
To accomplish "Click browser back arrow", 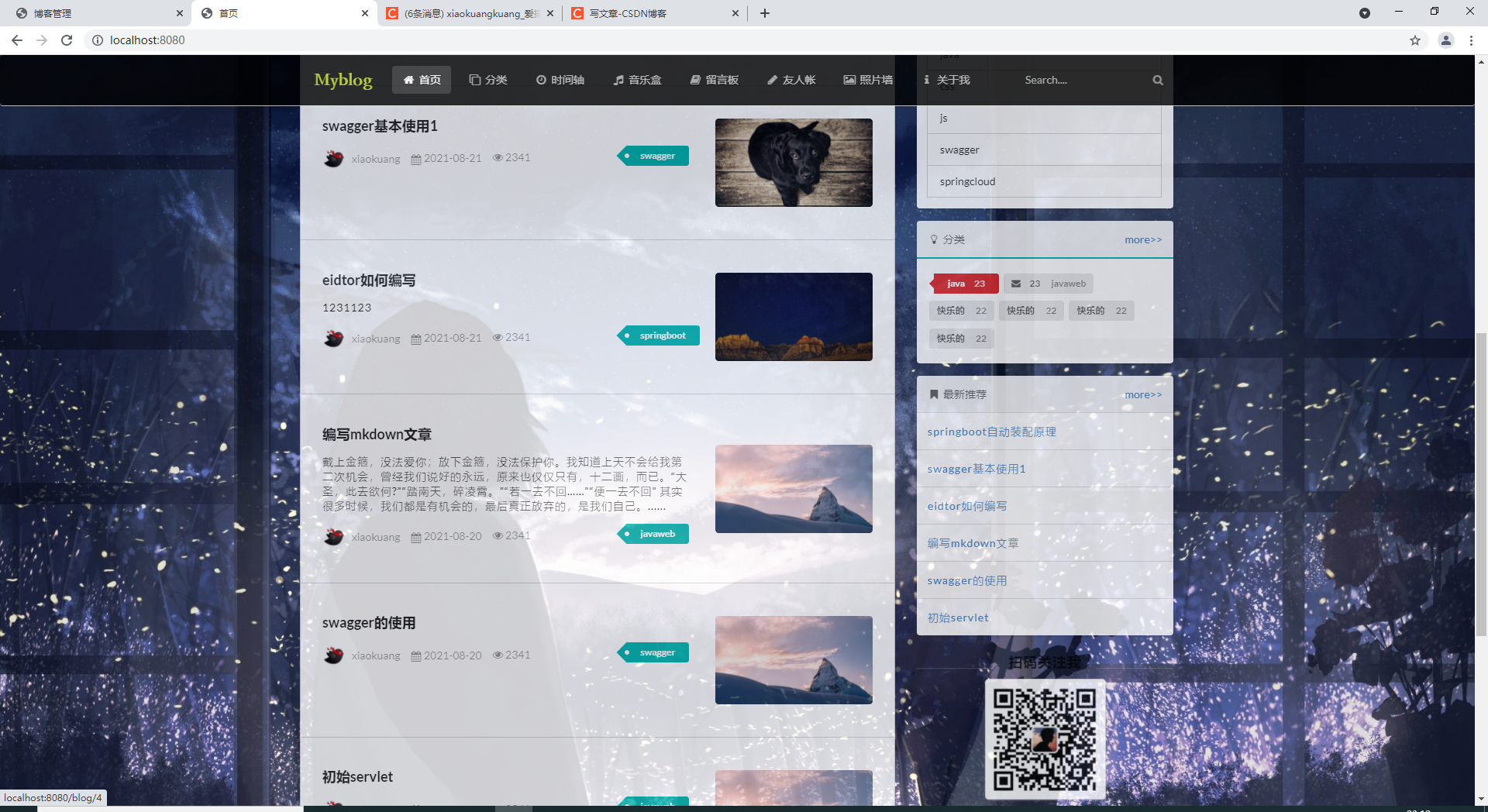I will (17, 40).
